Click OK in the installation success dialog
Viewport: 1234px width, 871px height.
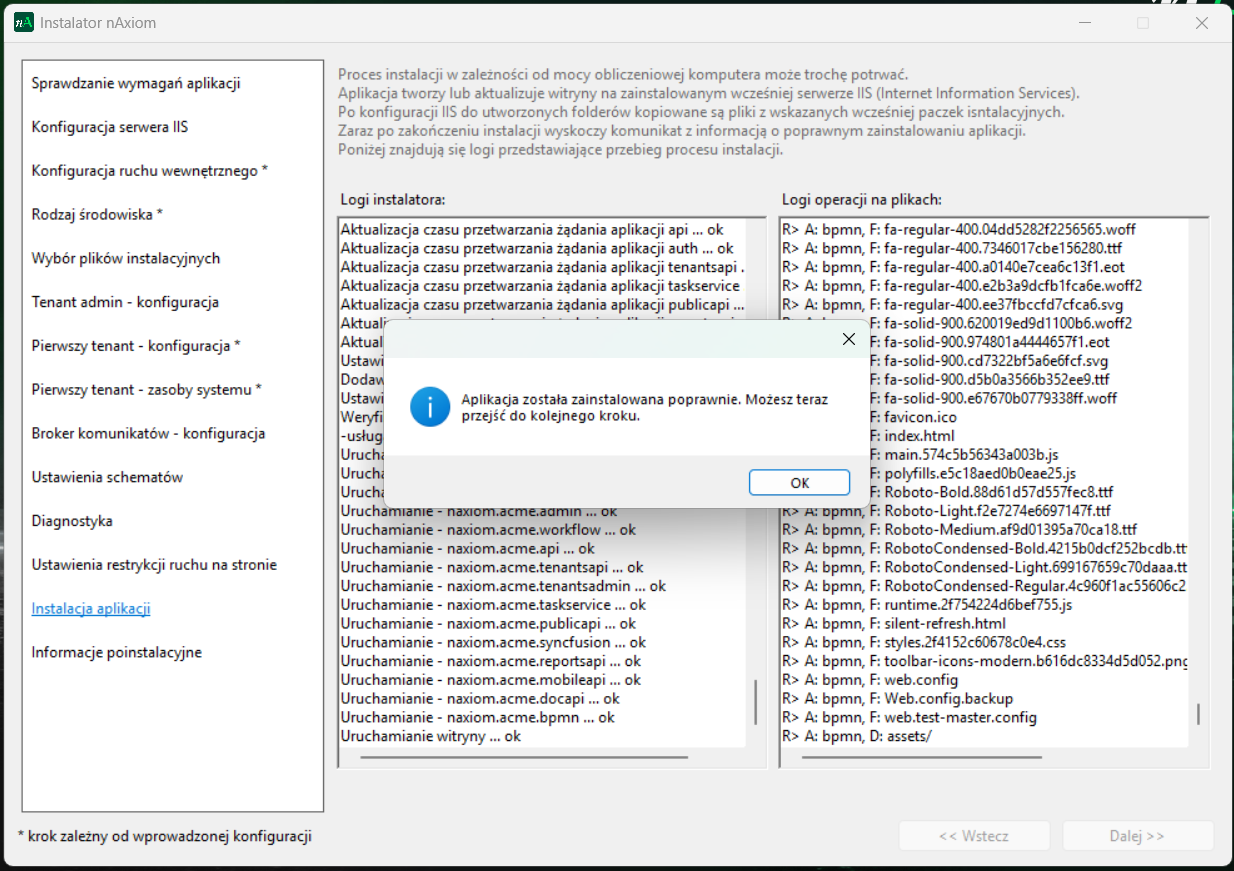point(799,482)
